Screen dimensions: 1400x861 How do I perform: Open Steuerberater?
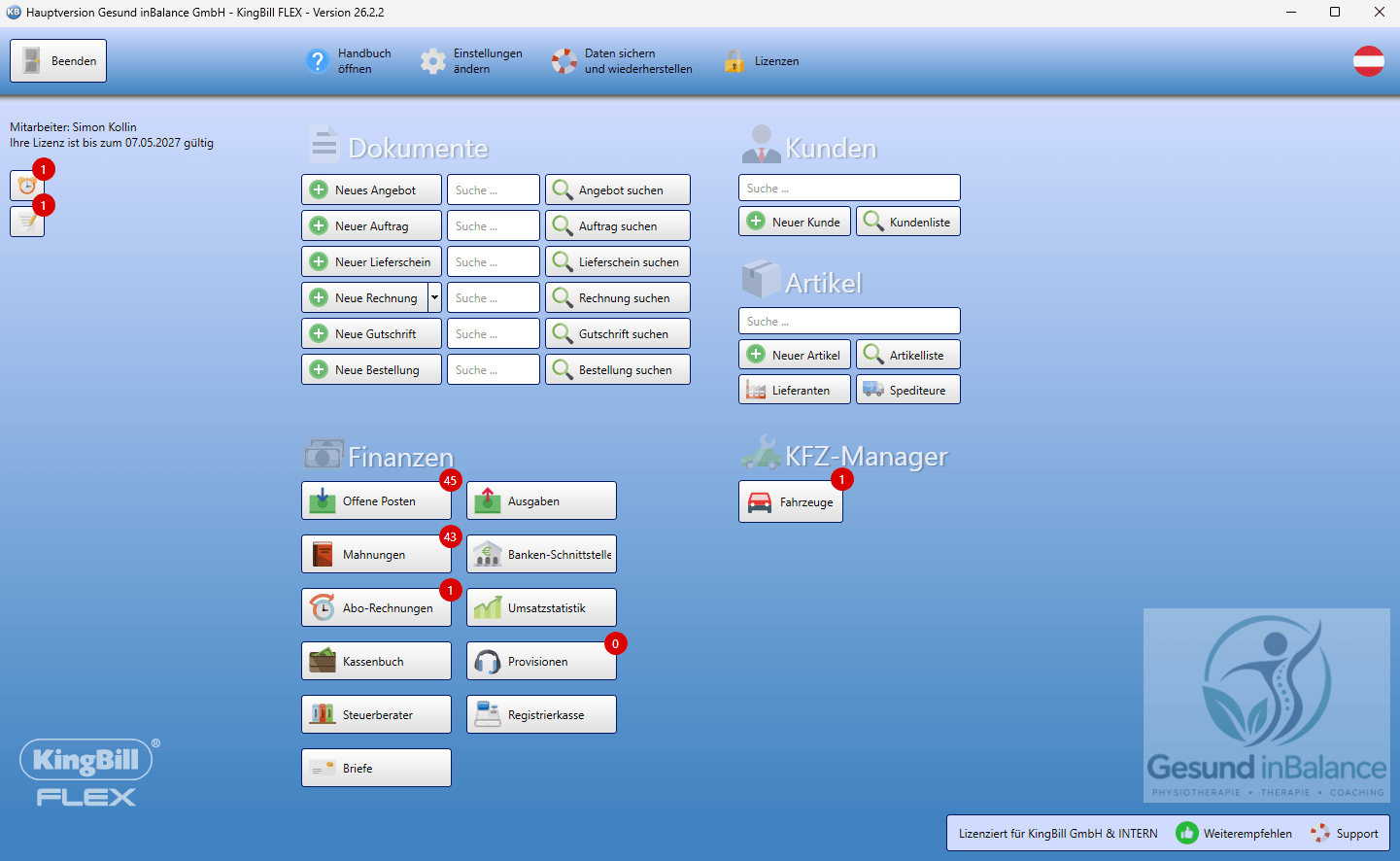click(376, 714)
